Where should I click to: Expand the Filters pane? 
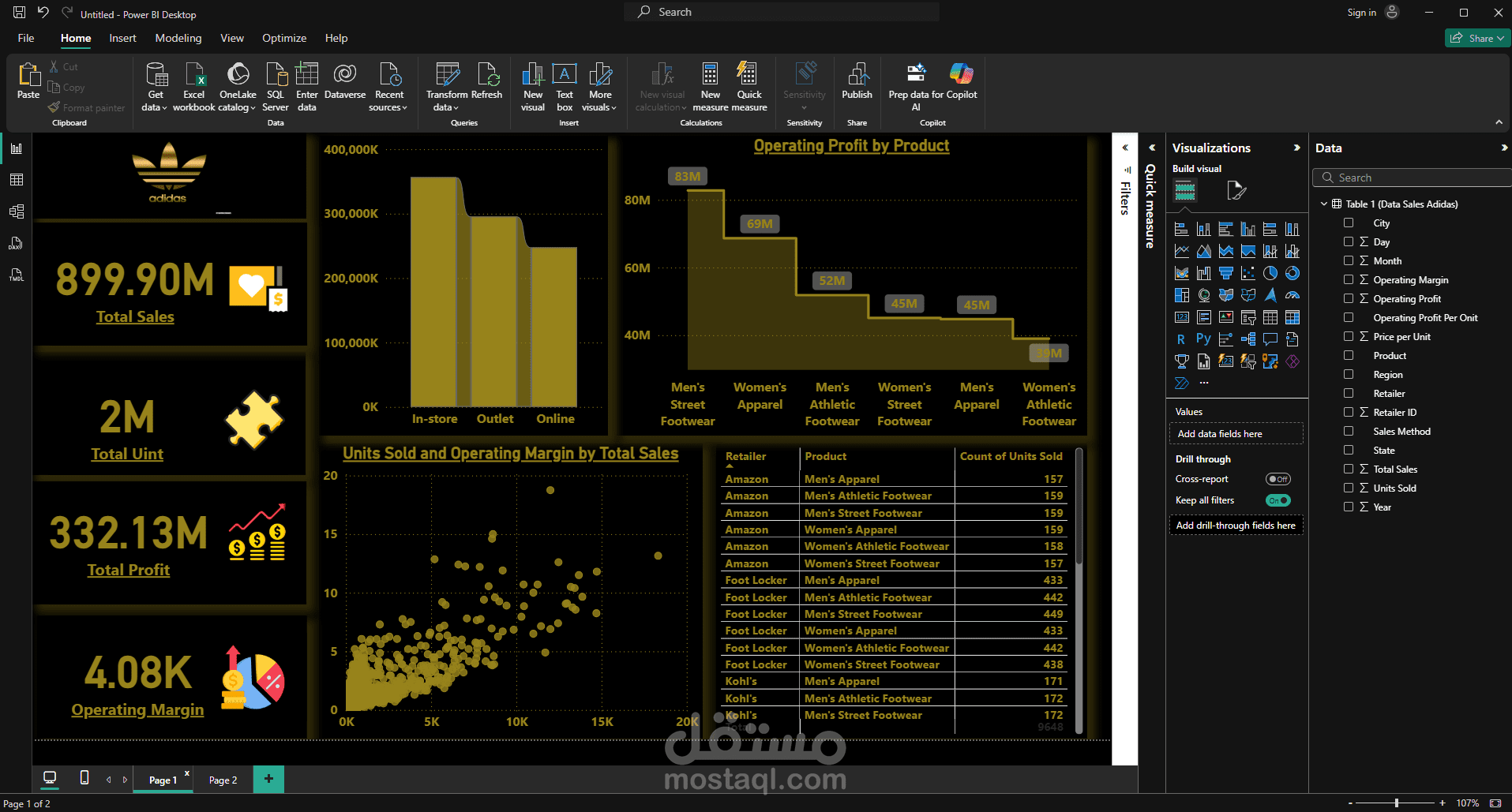[x=1125, y=148]
